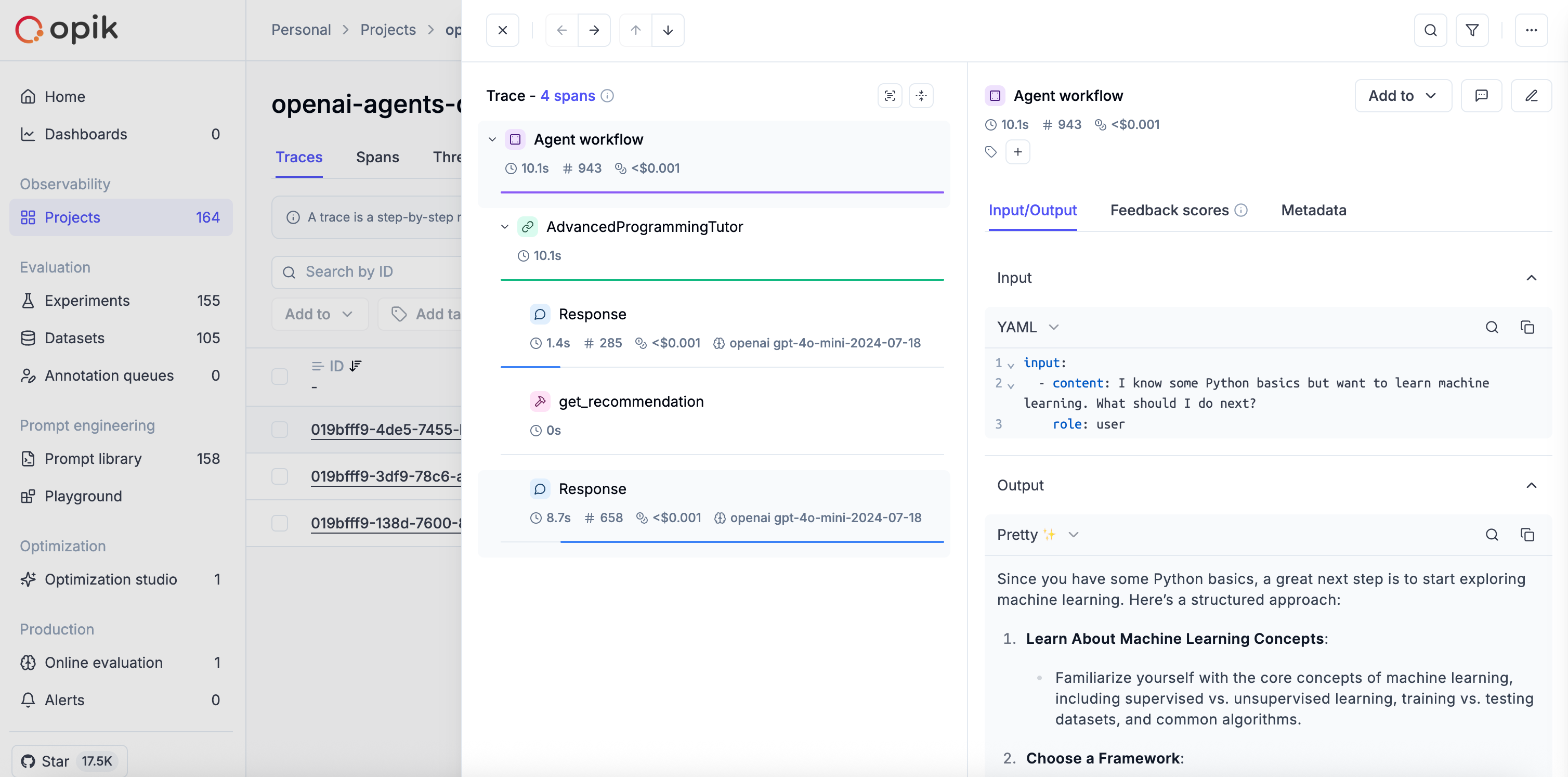Switch to the Feedback scores tab
Viewport: 1568px width, 777px height.
tap(1168, 210)
